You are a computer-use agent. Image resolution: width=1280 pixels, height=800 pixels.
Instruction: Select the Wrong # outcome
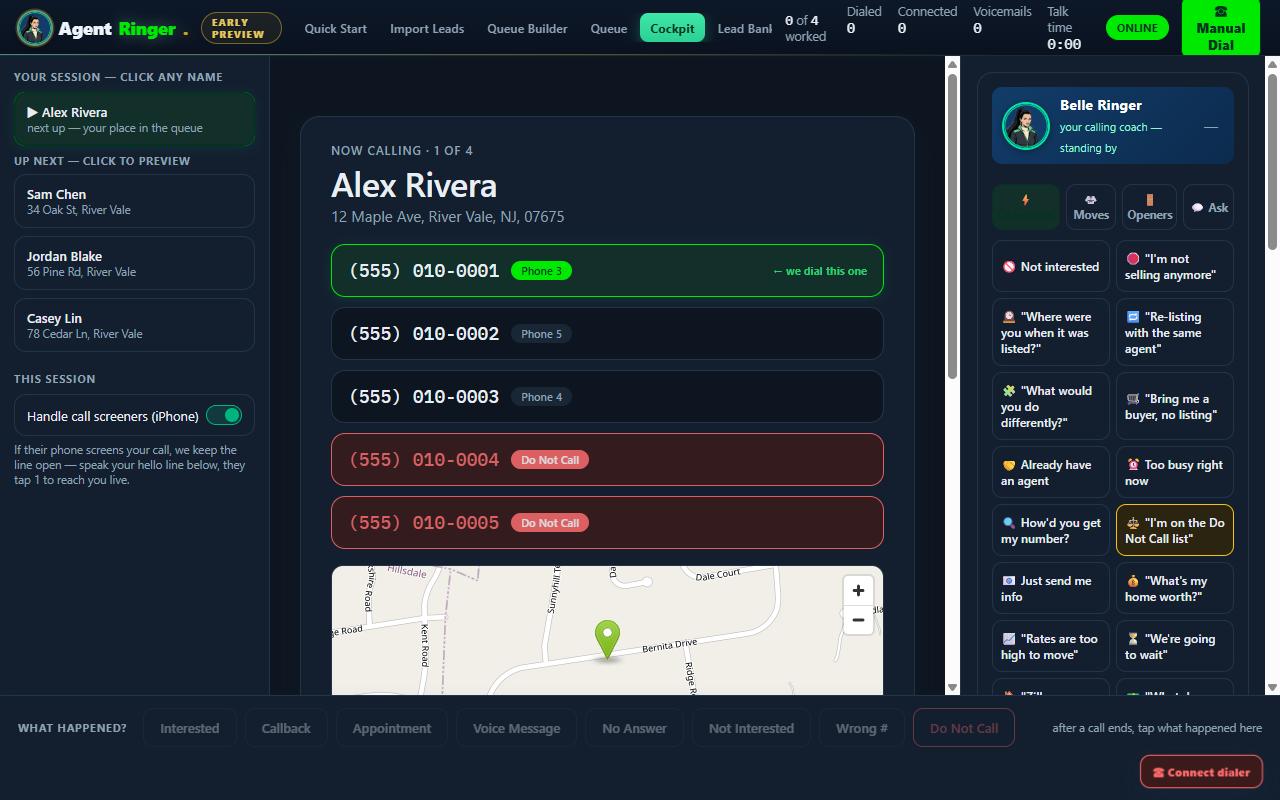tap(862, 728)
